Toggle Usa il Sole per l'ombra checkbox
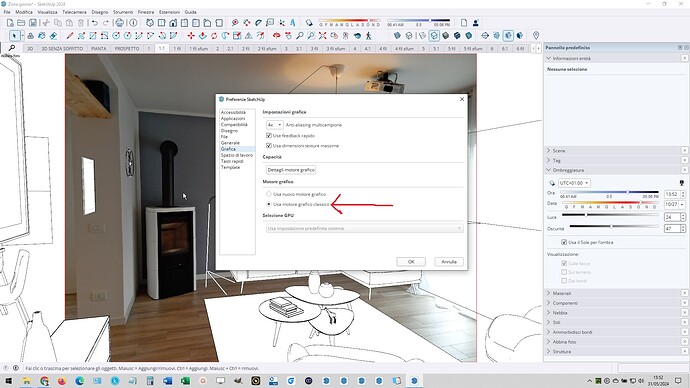This screenshot has width=690, height=388. pos(564,242)
